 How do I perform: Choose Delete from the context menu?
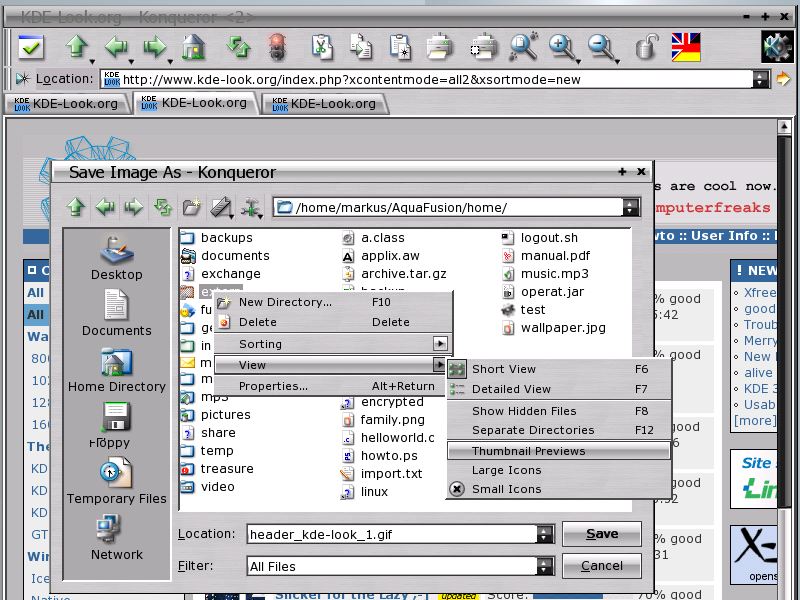(x=333, y=322)
